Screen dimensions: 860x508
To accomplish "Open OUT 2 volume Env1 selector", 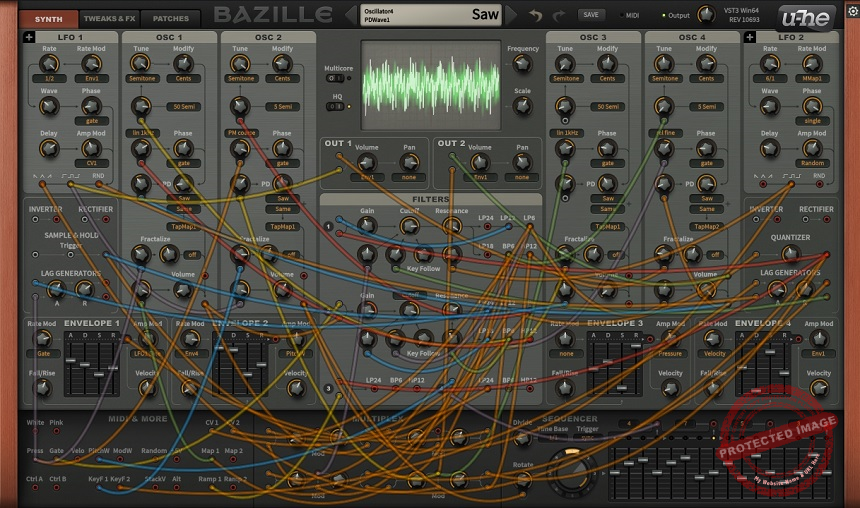I will 480,177.
